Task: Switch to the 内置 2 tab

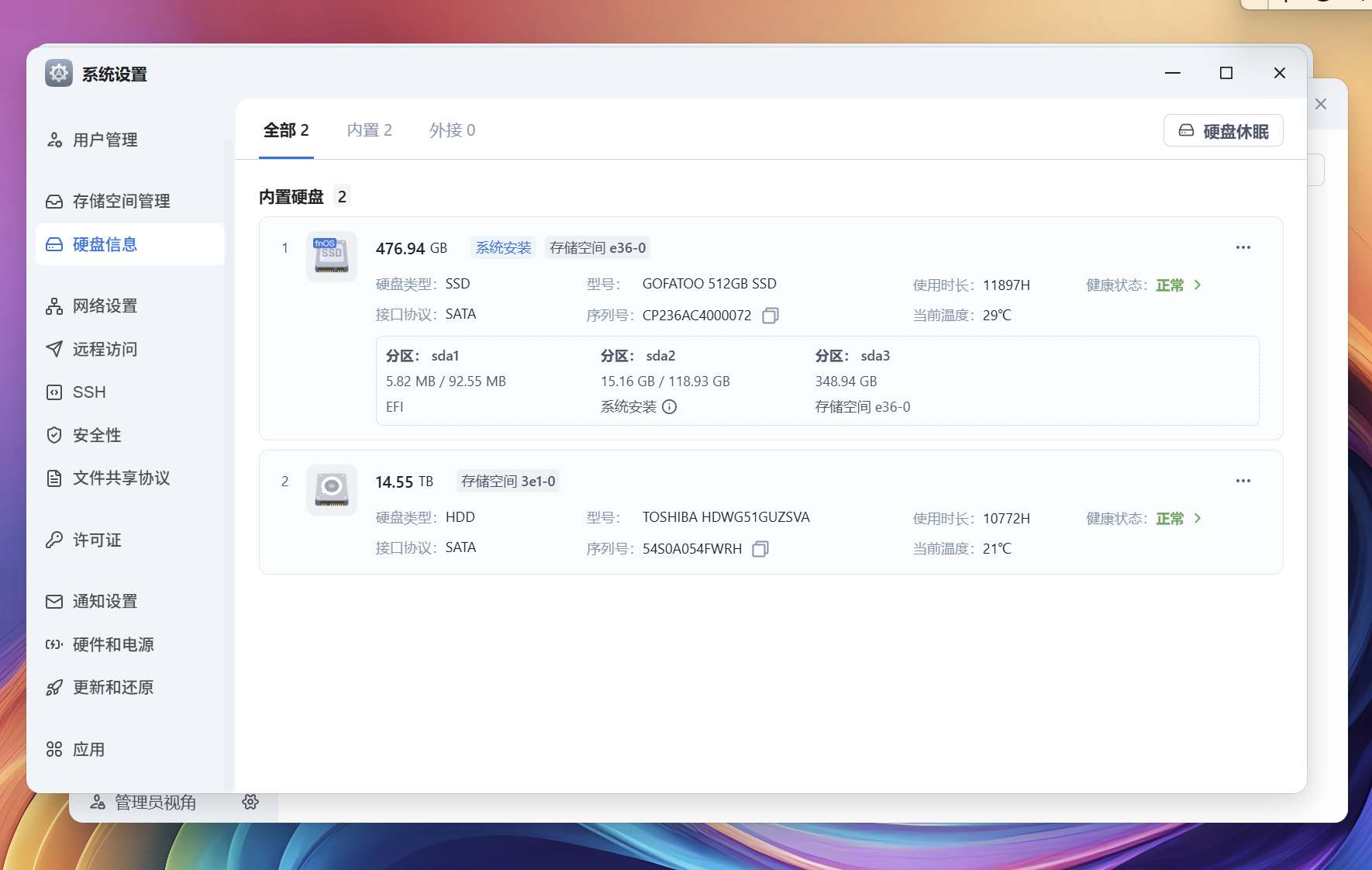Action: 369,130
